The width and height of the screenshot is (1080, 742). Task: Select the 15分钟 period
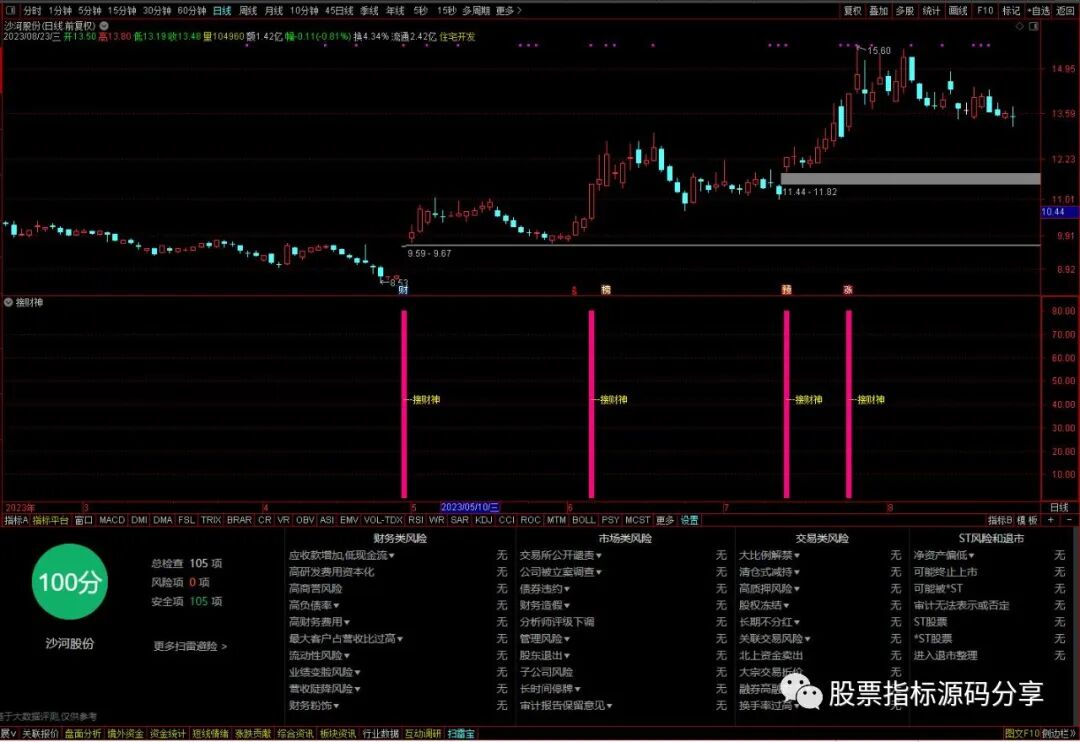pos(122,10)
